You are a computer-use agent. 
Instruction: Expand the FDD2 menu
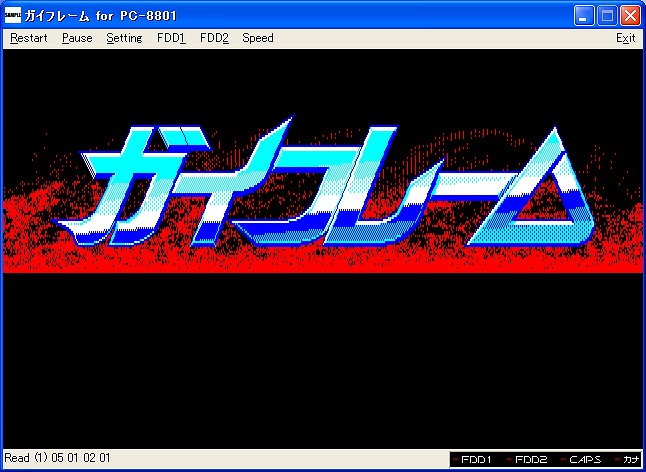214,38
